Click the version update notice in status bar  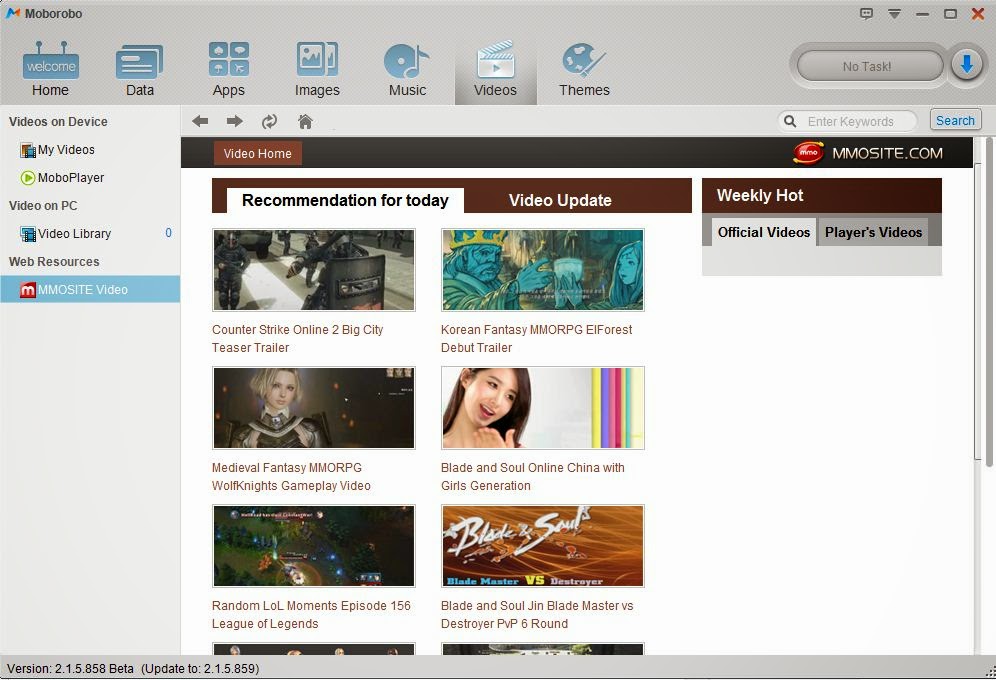(x=200, y=669)
